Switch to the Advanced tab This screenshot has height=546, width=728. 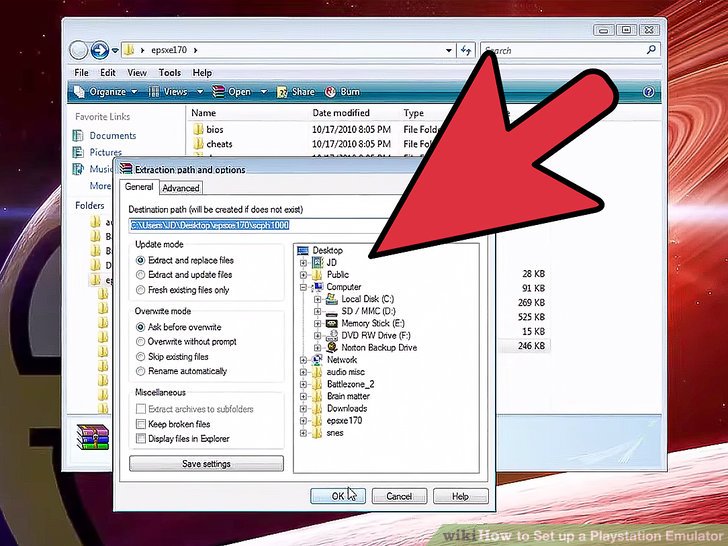[x=181, y=188]
